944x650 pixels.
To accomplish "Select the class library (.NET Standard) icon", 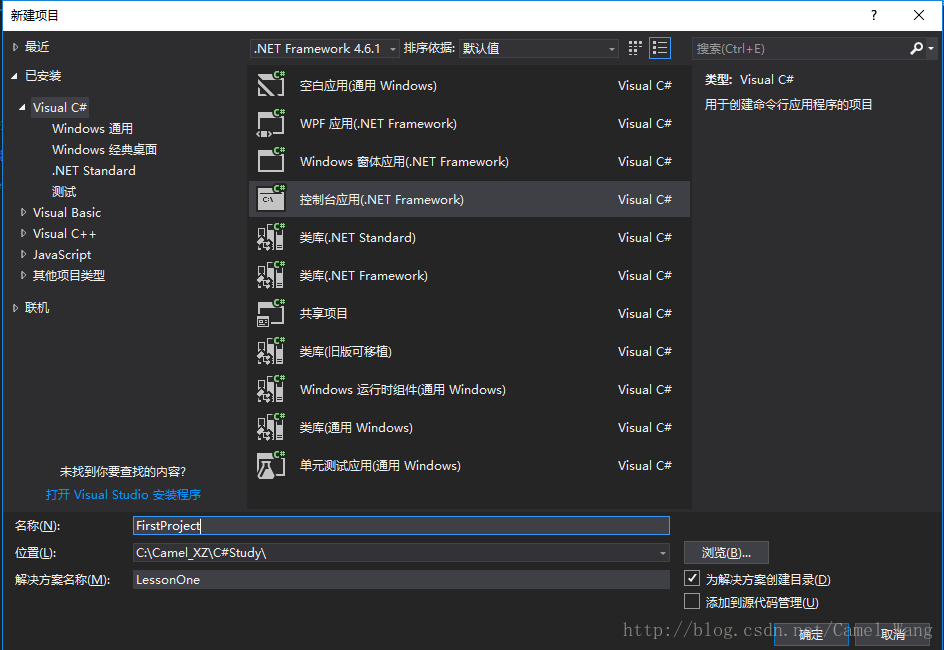I will click(271, 237).
